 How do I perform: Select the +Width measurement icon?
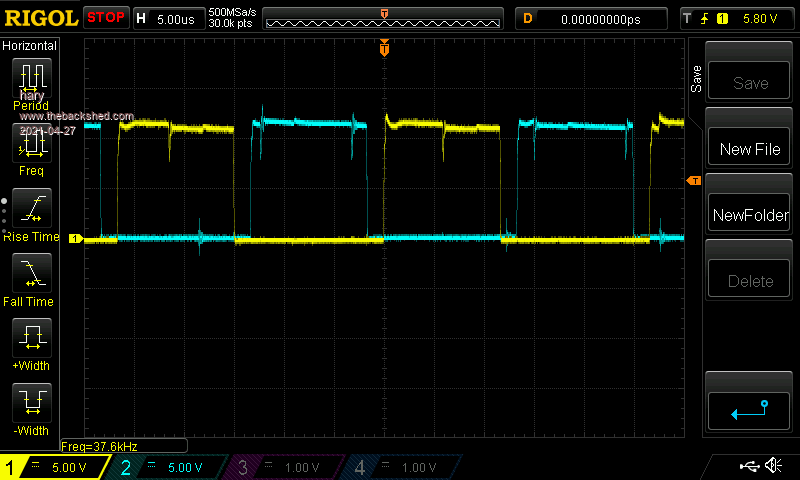[x=31, y=340]
